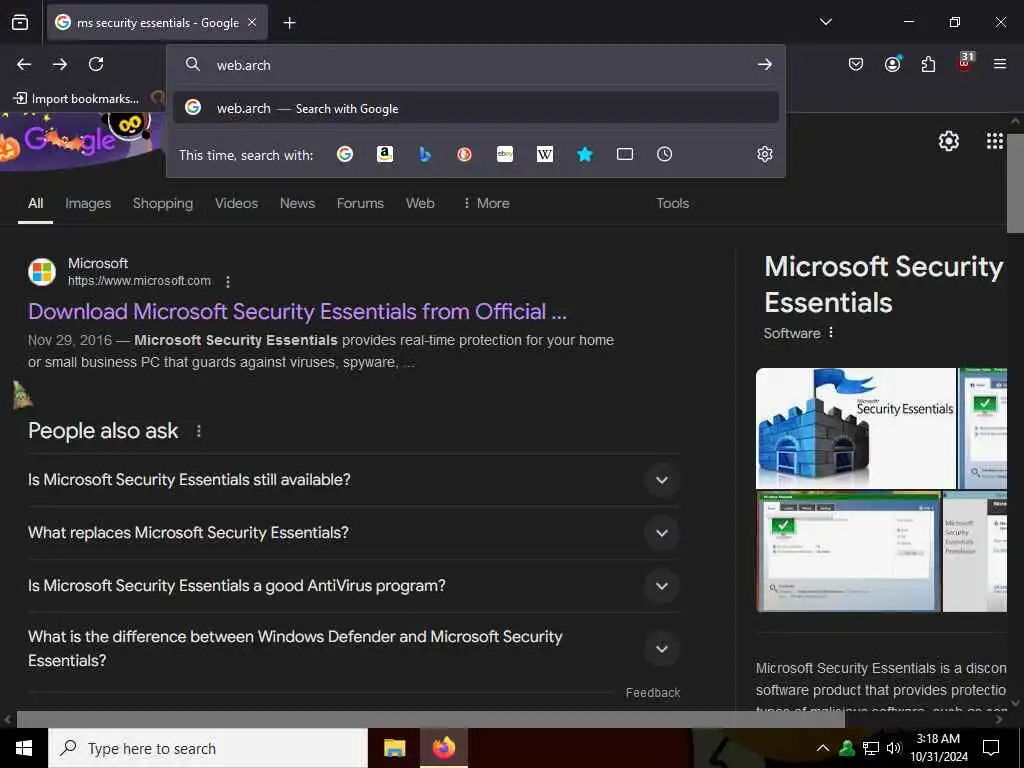Switch to Shopping tab
The image size is (1024, 768).
click(163, 203)
